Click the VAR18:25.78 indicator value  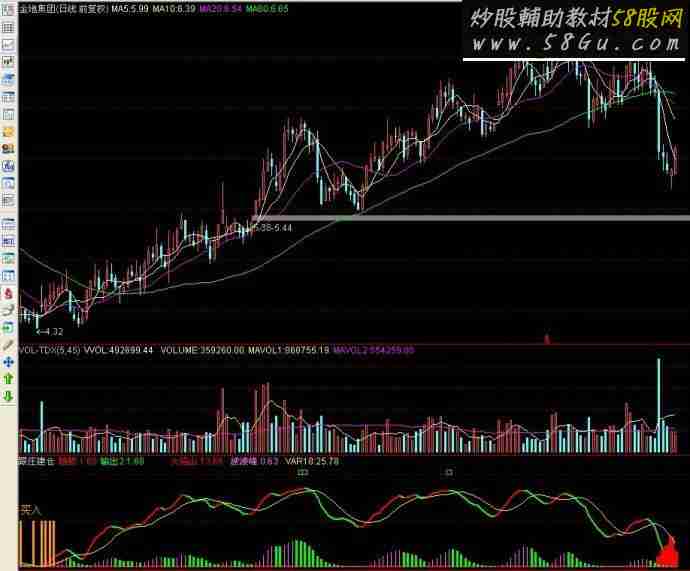point(312,461)
